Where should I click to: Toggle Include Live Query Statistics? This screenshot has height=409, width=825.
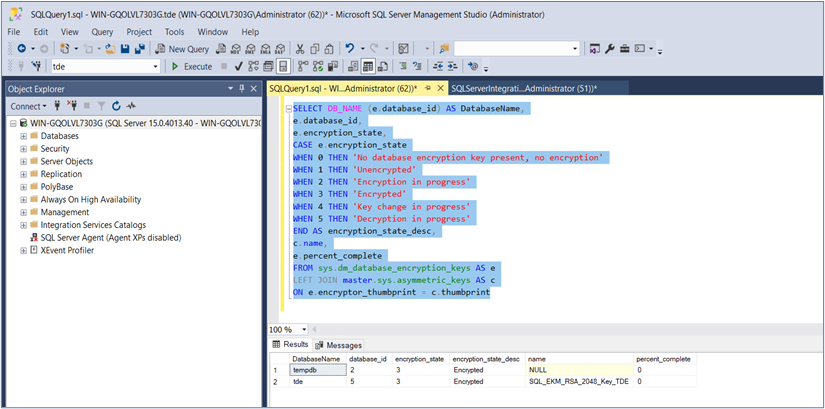coord(318,66)
